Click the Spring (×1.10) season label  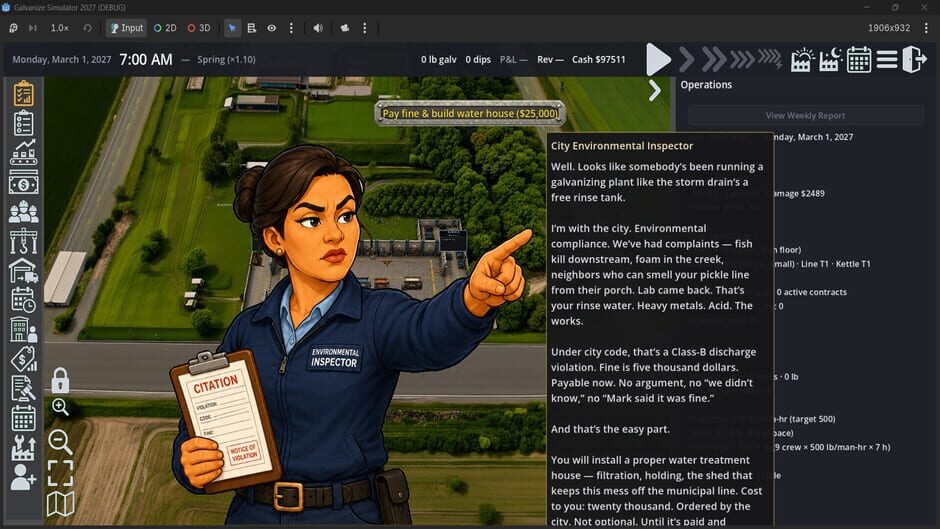point(226,59)
